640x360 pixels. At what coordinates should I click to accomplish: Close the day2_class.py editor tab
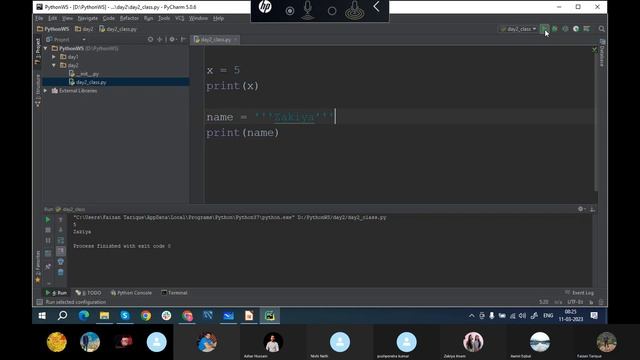pos(236,40)
